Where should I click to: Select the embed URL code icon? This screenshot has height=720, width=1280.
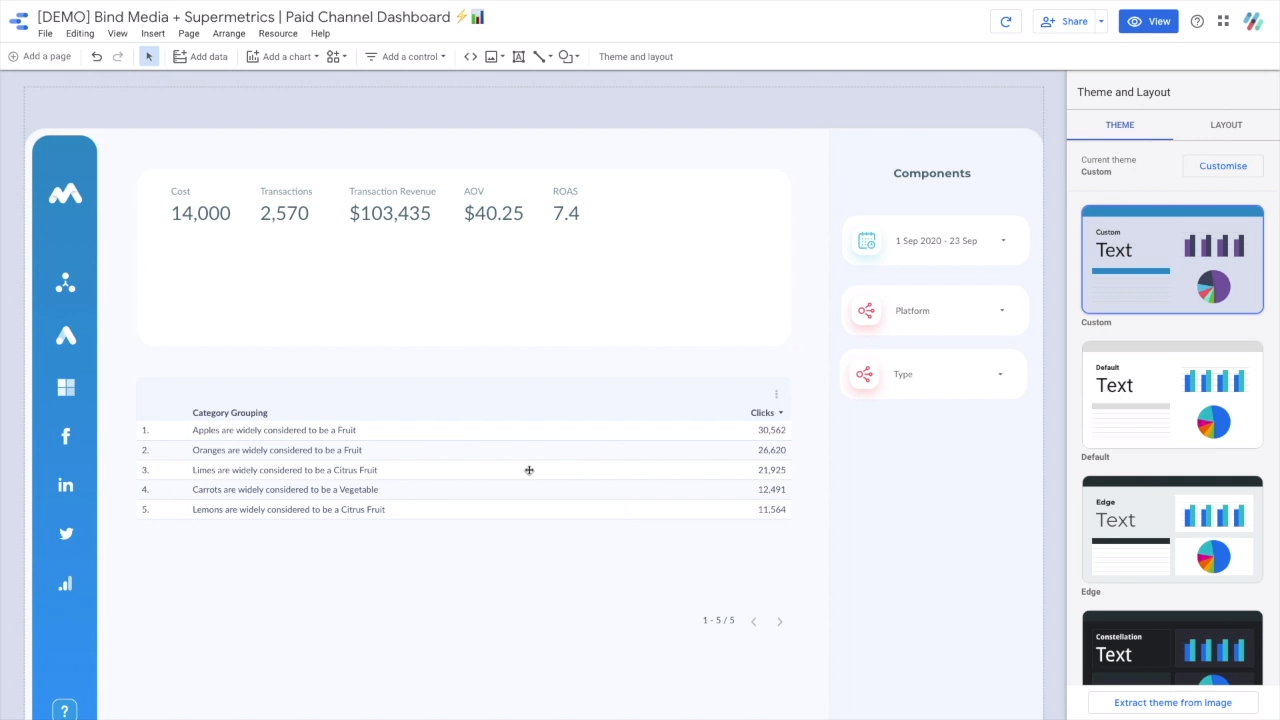470,57
